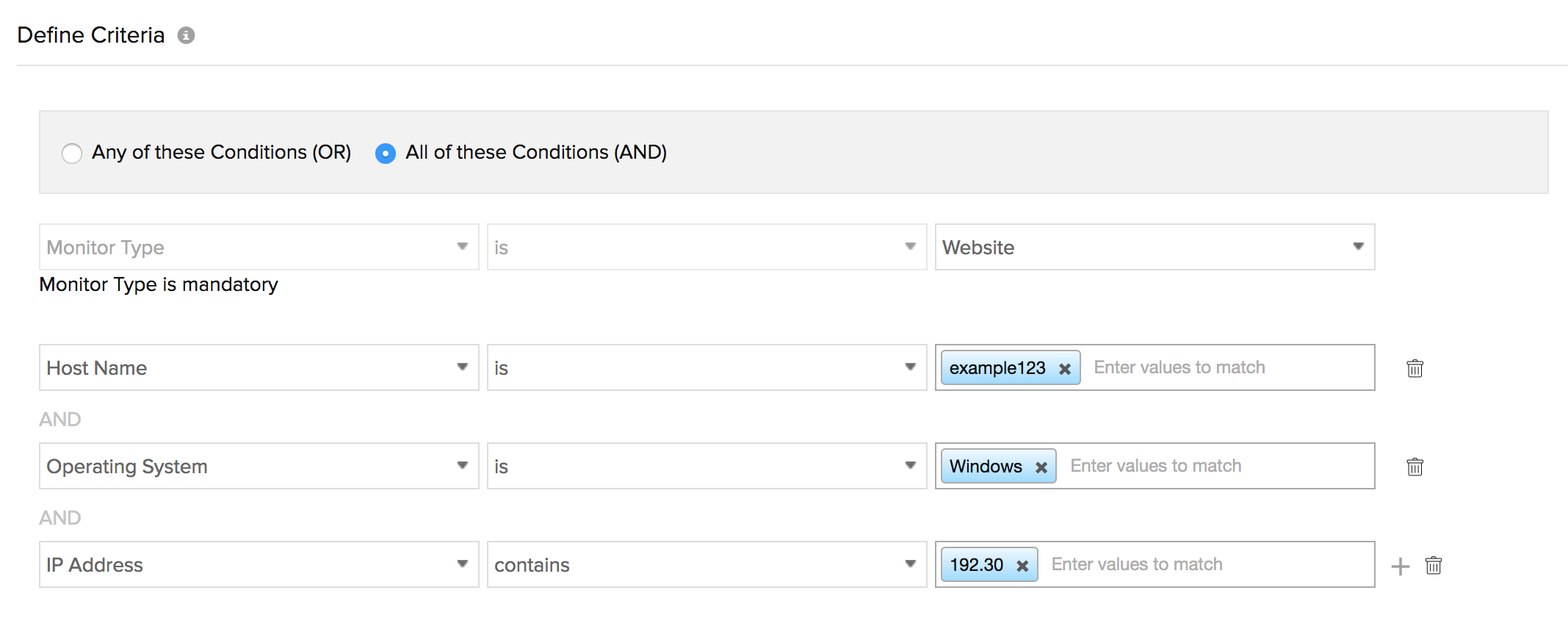This screenshot has width=1568, height=629.
Task: Delete the Host Name condition row
Action: point(1415,368)
